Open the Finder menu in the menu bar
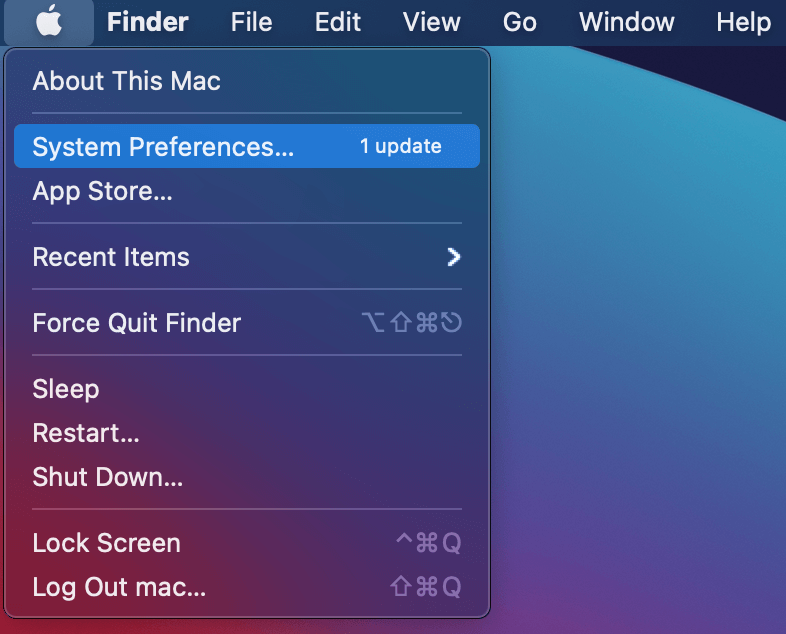Image resolution: width=786 pixels, height=634 pixels. [147, 22]
